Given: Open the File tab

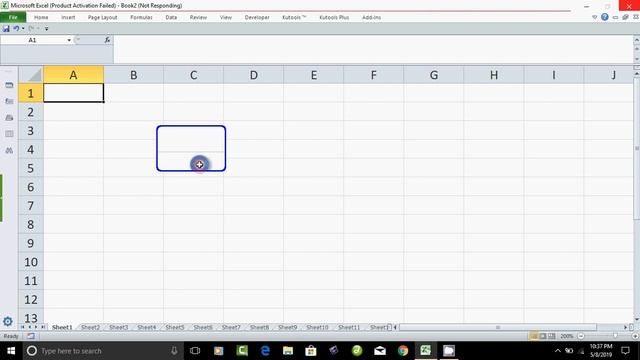Looking at the screenshot, I should tap(13, 17).
